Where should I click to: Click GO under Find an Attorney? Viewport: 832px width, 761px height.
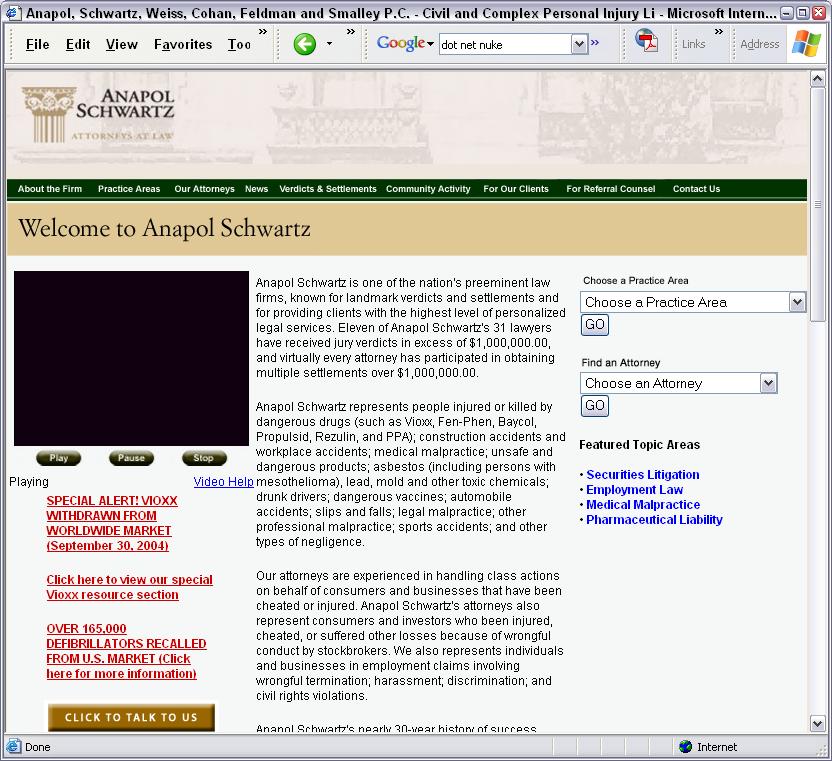coord(595,405)
